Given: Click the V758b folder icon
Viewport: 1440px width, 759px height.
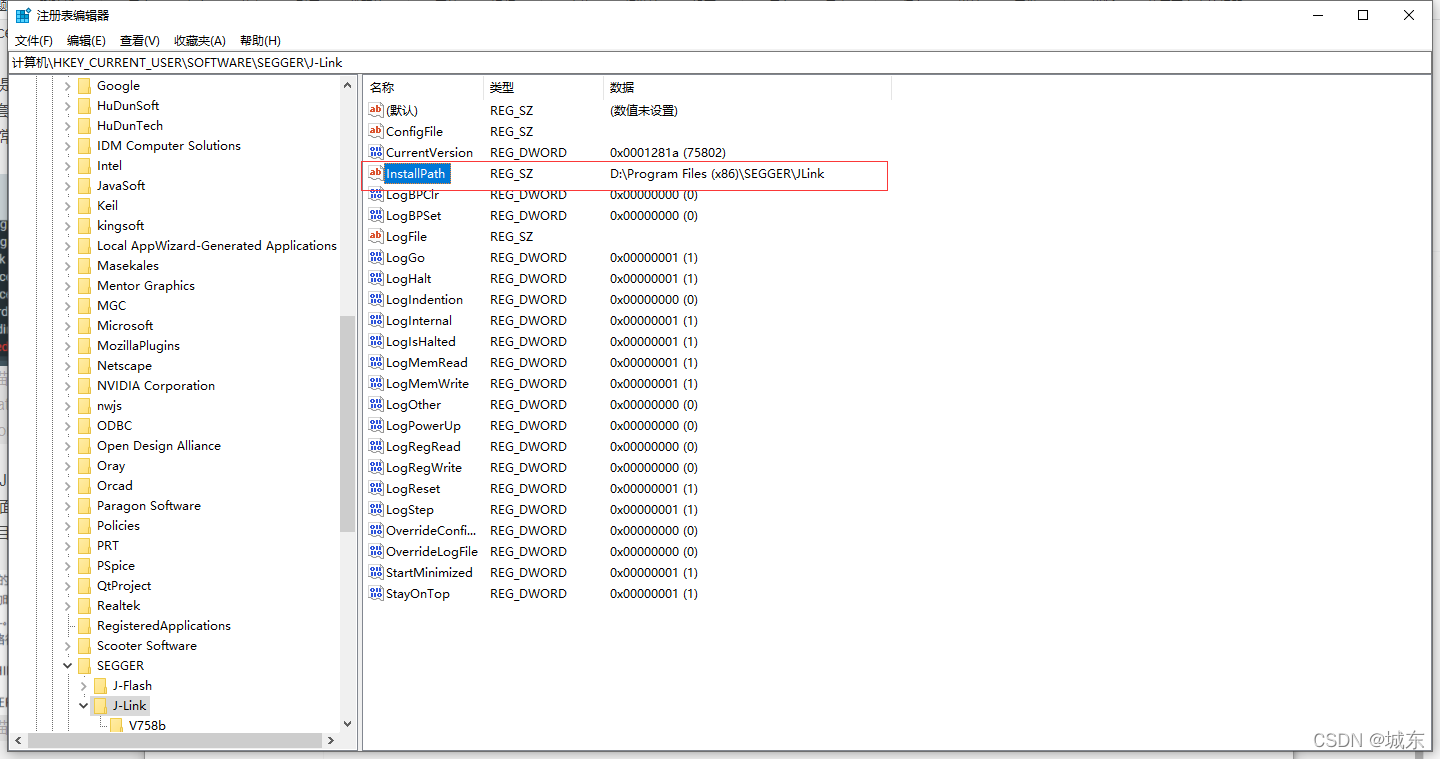Looking at the screenshot, I should [116, 725].
